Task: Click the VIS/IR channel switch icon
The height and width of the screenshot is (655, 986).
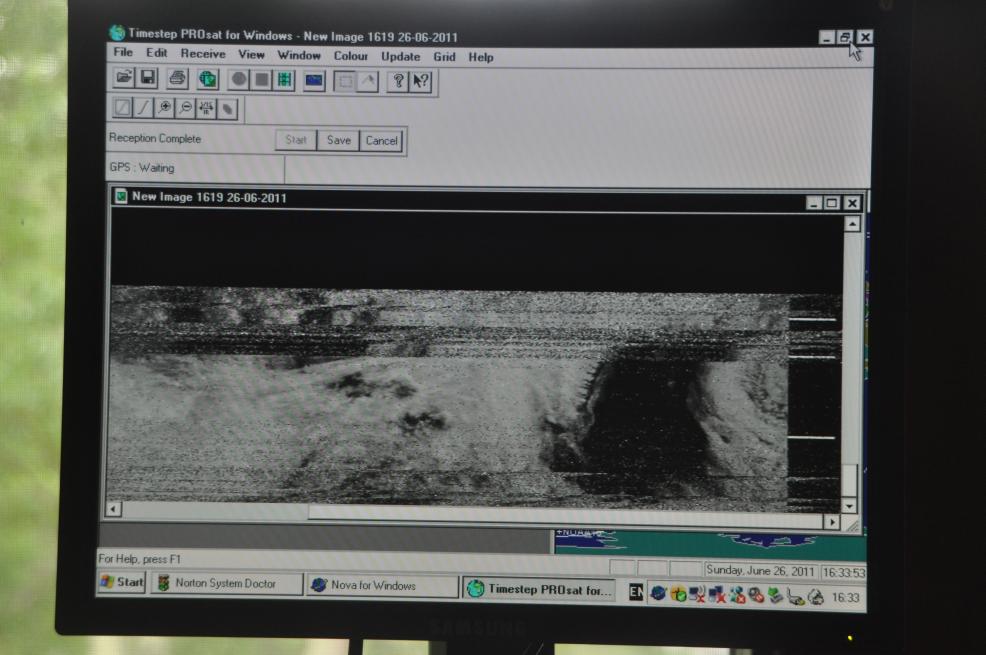Action: tap(206, 109)
